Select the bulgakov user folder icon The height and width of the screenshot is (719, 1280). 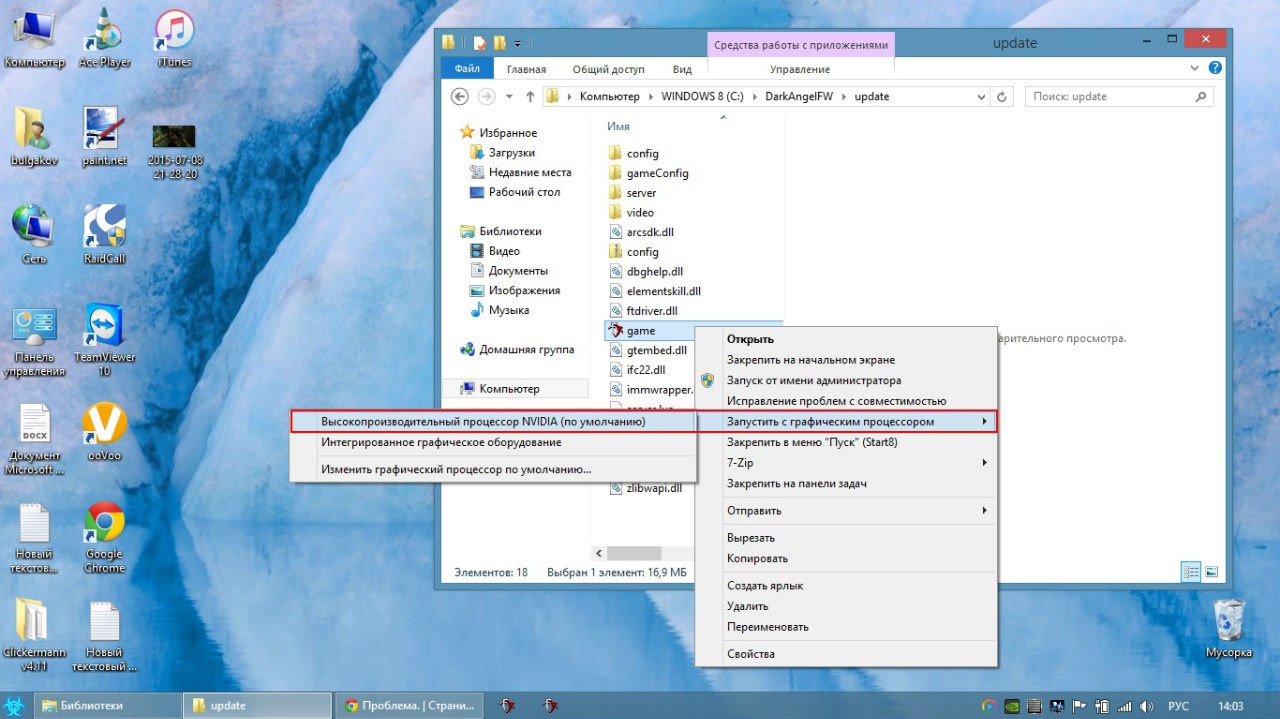33,136
